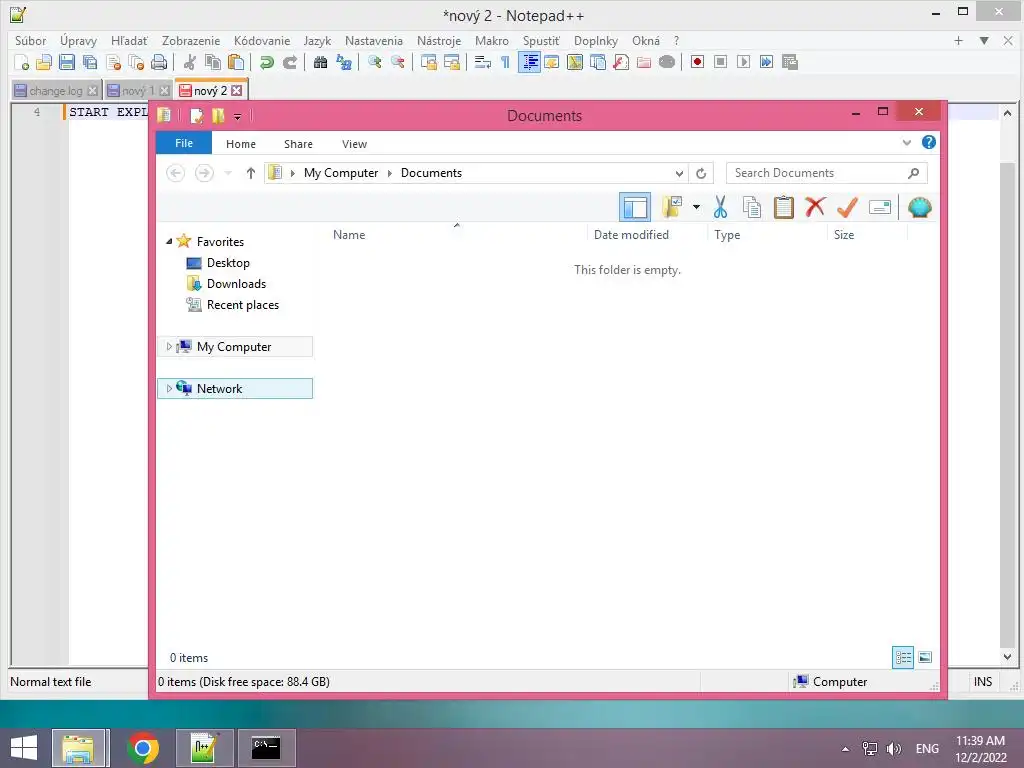Sort by the Date modified column

pos(631,234)
